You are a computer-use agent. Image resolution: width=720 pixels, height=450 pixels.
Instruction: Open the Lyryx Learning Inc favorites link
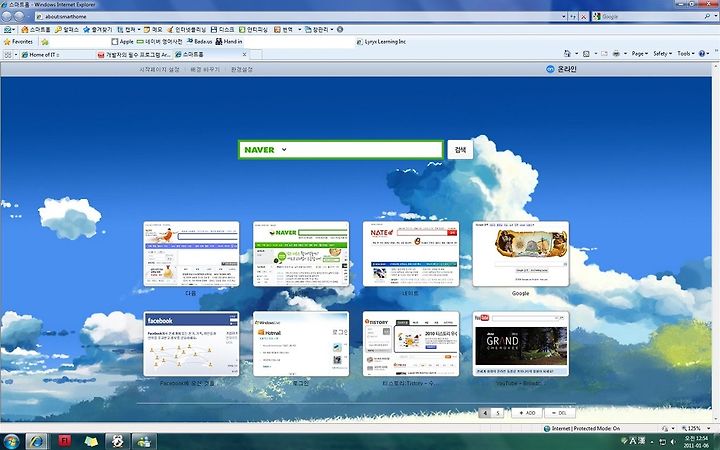[x=381, y=41]
